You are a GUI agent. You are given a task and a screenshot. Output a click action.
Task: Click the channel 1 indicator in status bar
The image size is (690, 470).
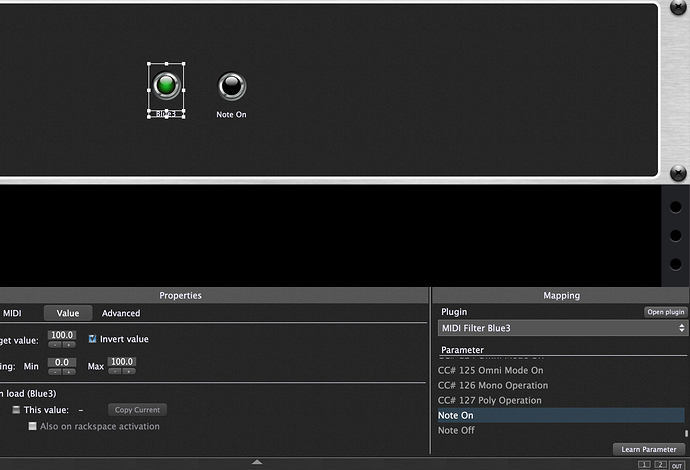pyautogui.click(x=644, y=465)
